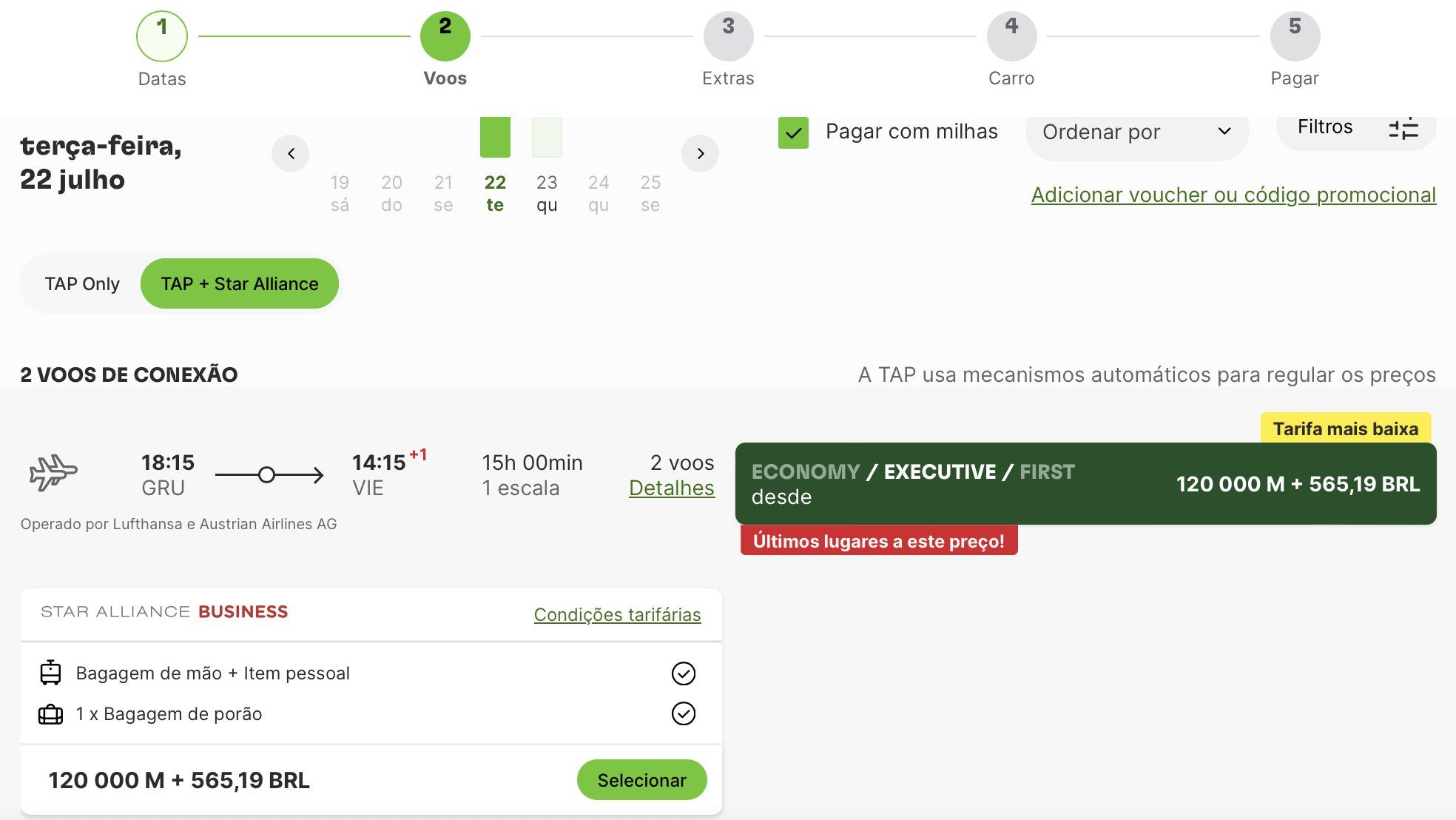Click the airplane icon for GRU flight

point(53,473)
